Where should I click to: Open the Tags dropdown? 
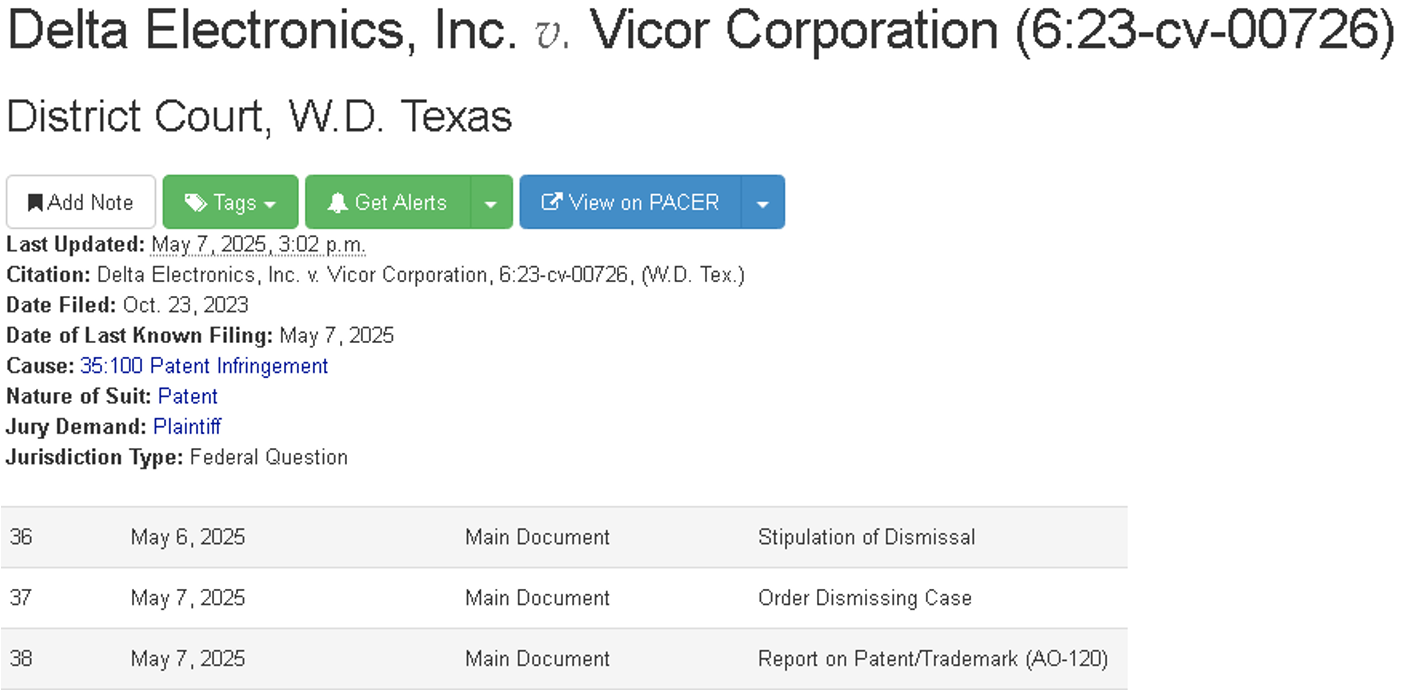tap(230, 202)
